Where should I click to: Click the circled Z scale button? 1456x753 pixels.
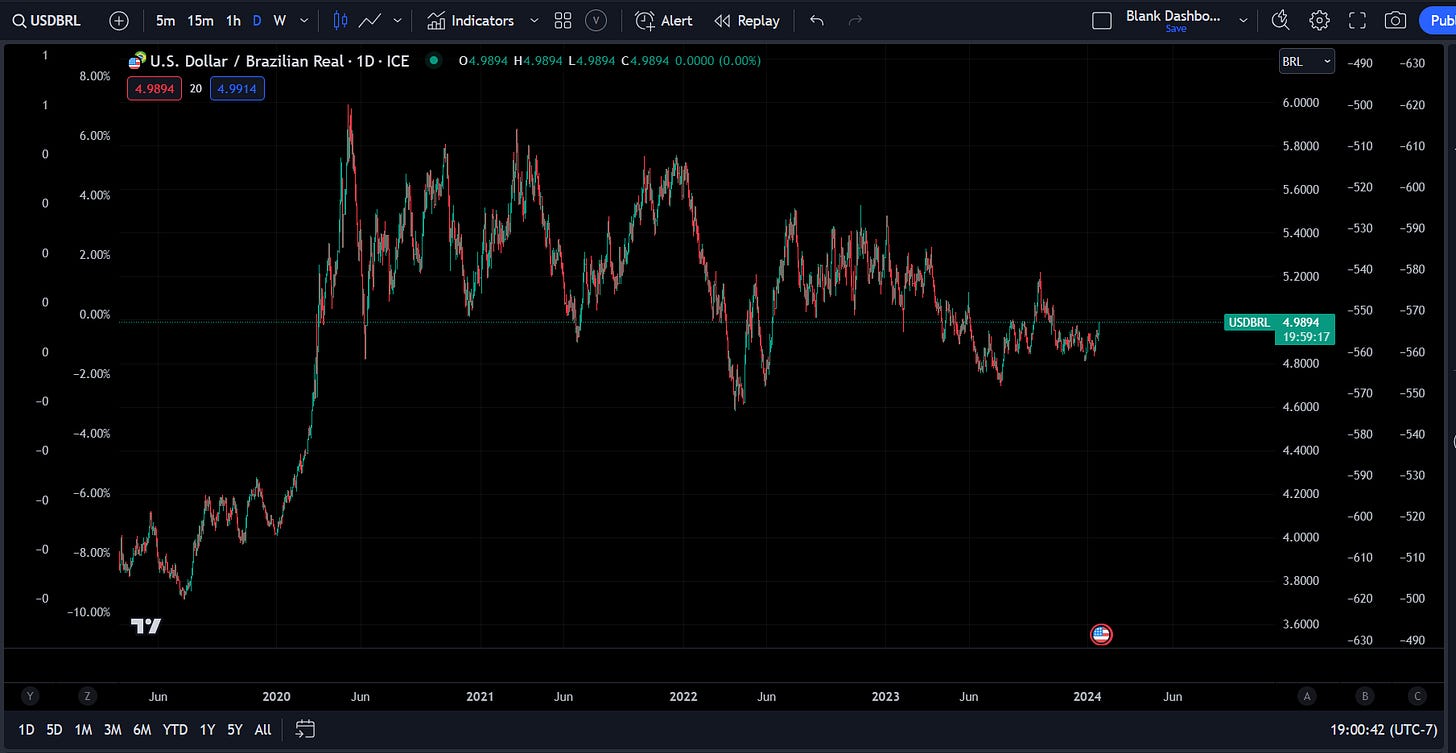click(88, 696)
